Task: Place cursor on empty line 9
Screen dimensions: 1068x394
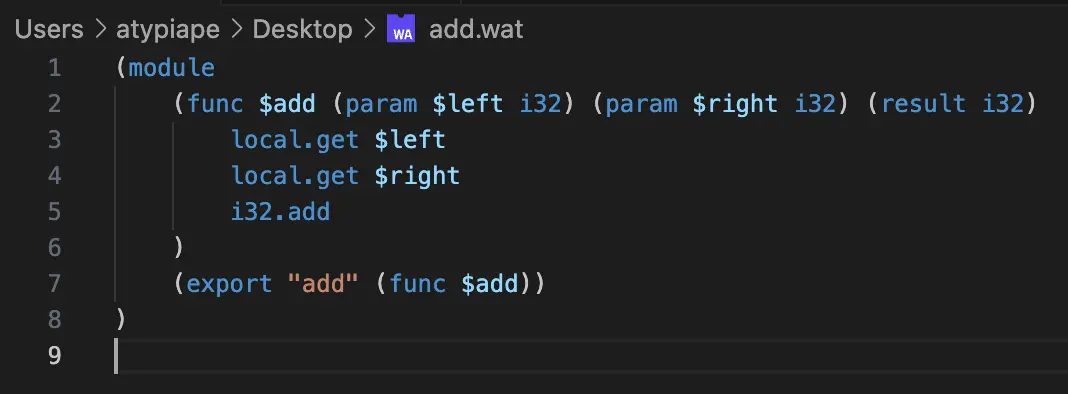Action: click(x=586, y=355)
